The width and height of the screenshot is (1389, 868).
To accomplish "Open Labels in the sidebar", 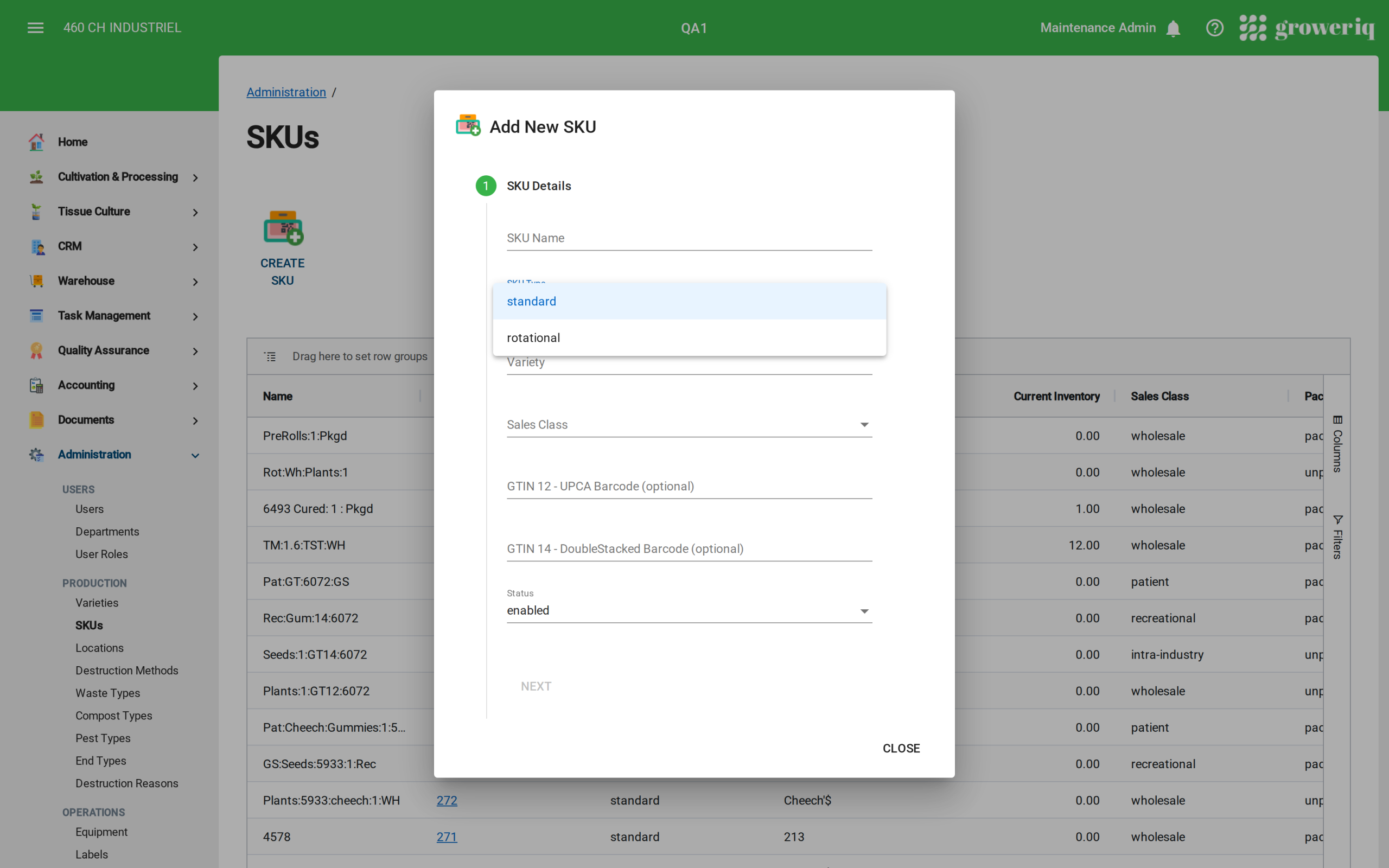I will point(92,855).
